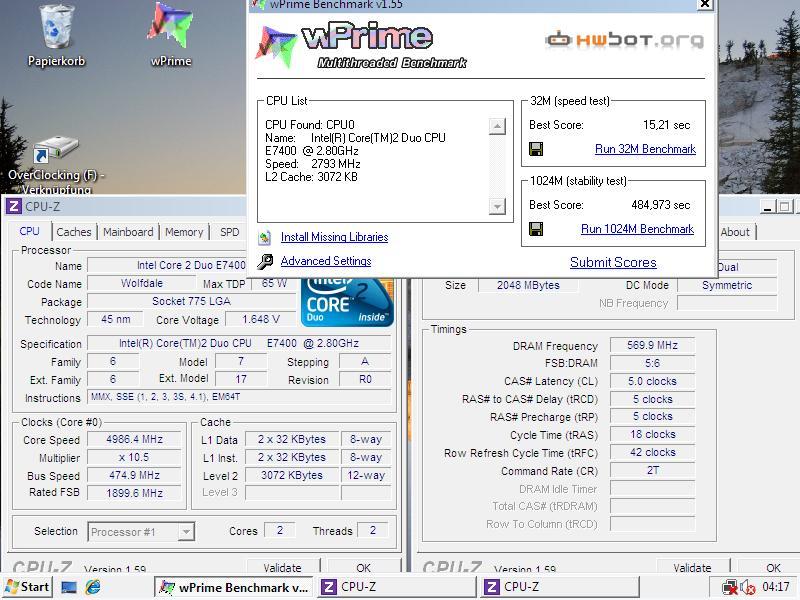This screenshot has height=600, width=800.
Task: Click the hwbot.org logo in wPrime
Action: [x=624, y=39]
